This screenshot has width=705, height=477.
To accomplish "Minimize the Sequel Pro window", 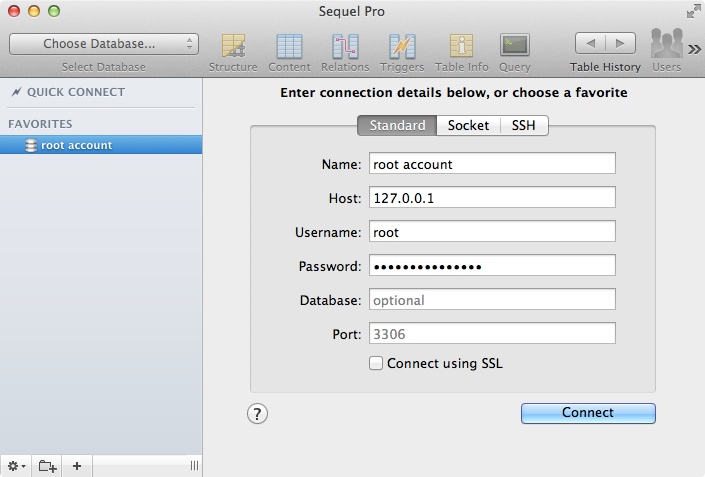I will [34, 11].
